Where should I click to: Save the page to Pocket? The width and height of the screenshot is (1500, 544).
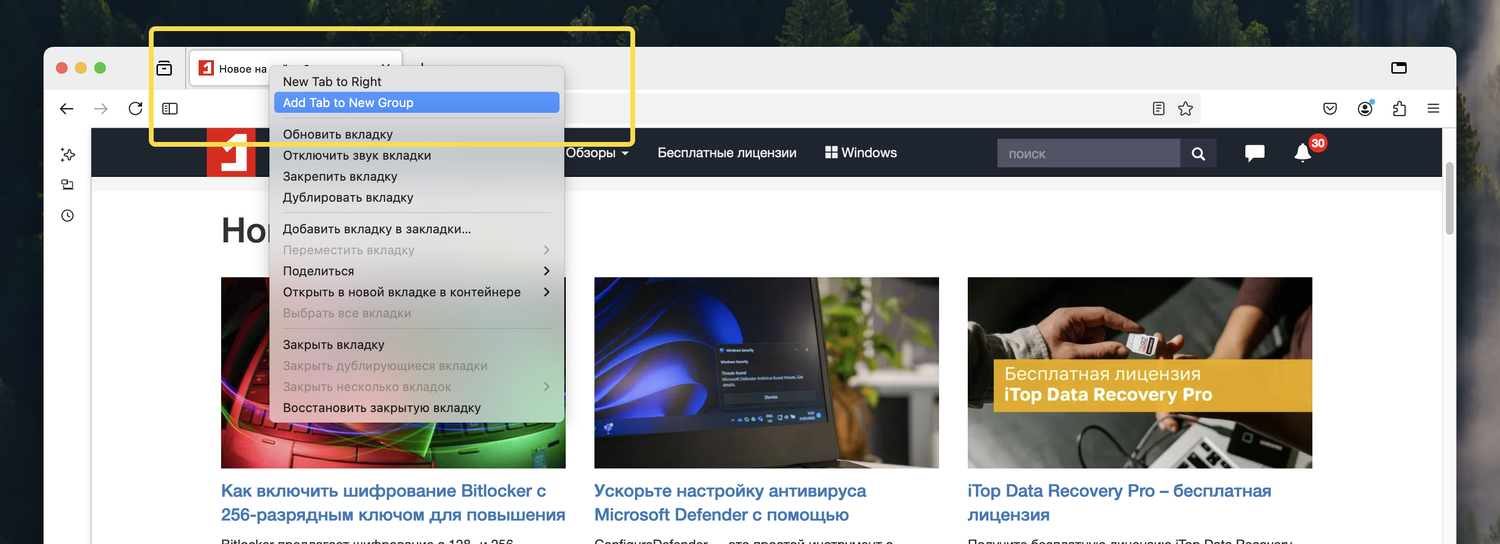(1330, 109)
